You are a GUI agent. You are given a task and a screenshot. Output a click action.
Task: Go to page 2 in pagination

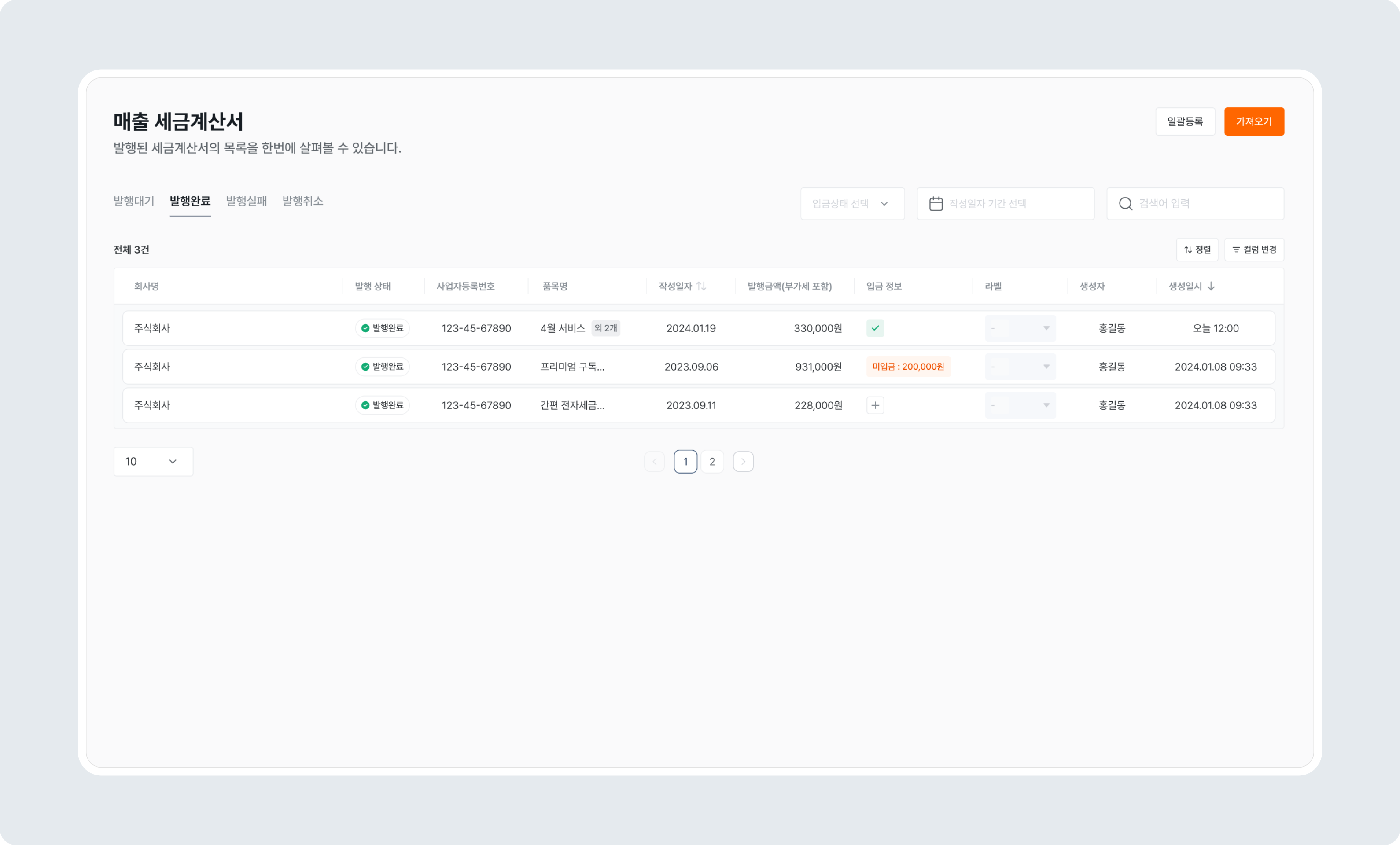tap(712, 461)
